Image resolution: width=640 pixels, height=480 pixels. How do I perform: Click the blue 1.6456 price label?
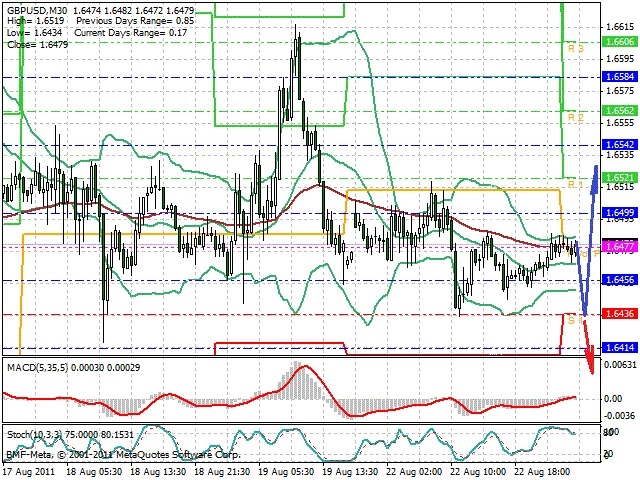pos(620,280)
